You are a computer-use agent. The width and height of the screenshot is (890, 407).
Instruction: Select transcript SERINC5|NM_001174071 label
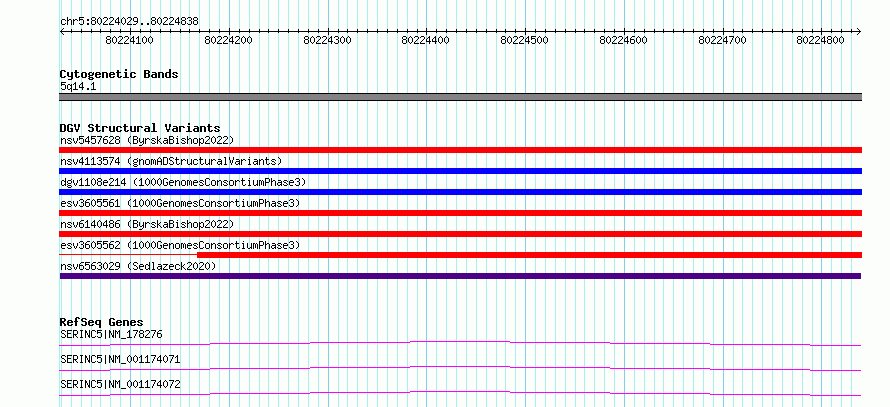pyautogui.click(x=120, y=359)
